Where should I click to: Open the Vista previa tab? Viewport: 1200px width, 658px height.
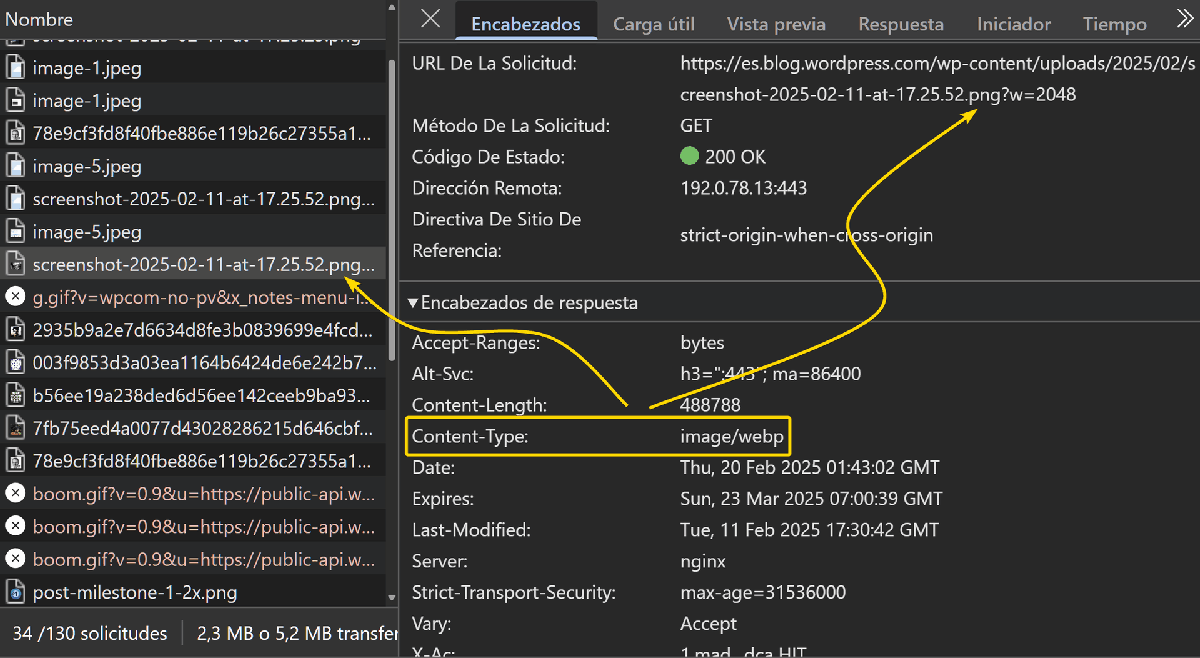[776, 23]
